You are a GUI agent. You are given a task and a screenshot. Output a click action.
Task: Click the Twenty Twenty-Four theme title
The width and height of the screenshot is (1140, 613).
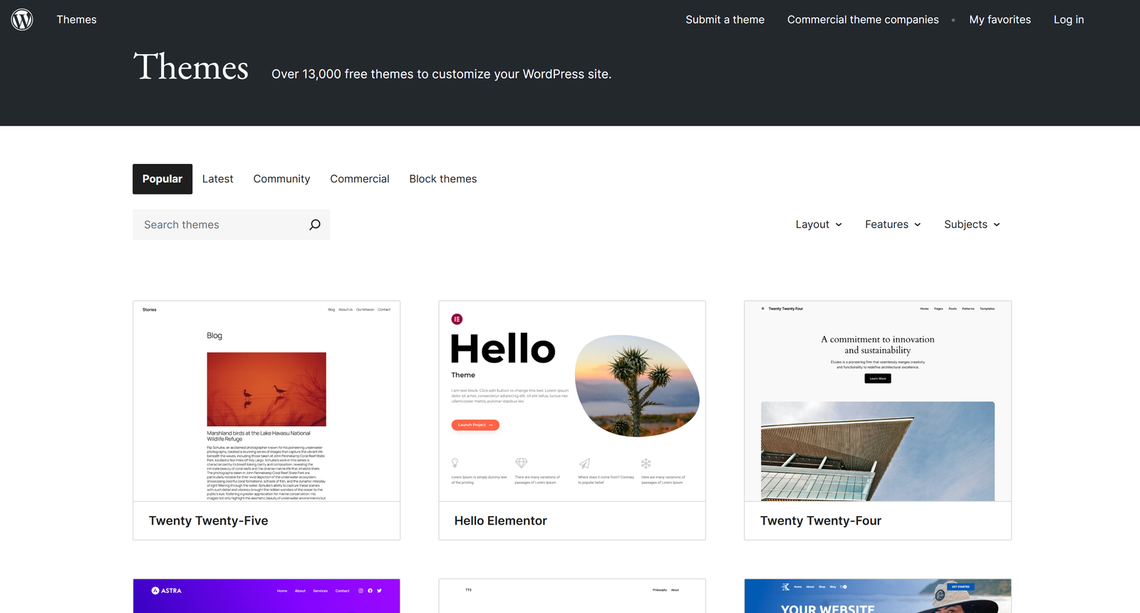pos(821,521)
